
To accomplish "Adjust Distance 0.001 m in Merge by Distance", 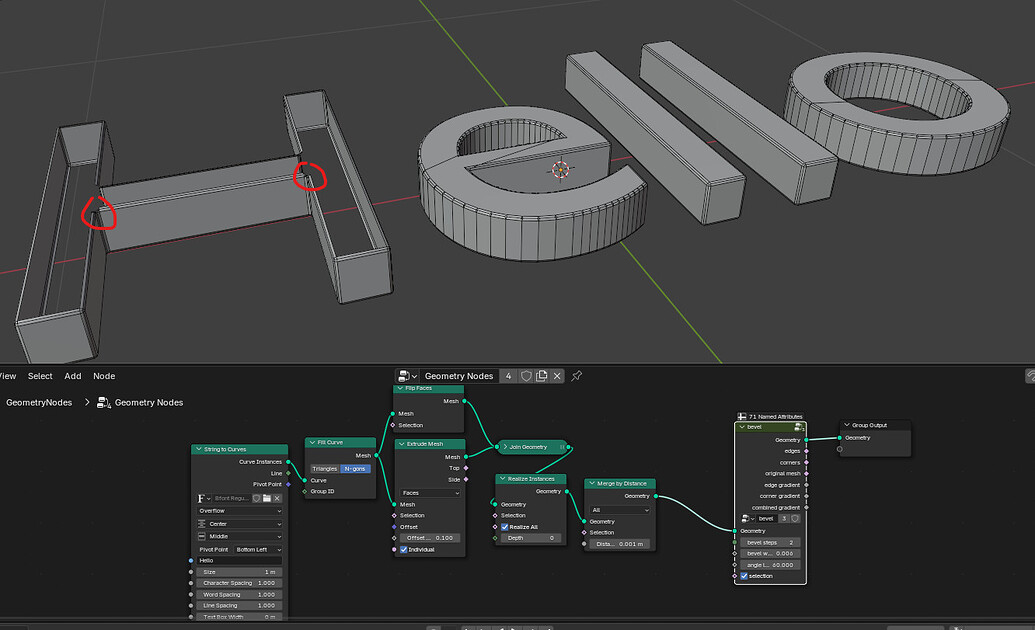I will tap(620, 544).
